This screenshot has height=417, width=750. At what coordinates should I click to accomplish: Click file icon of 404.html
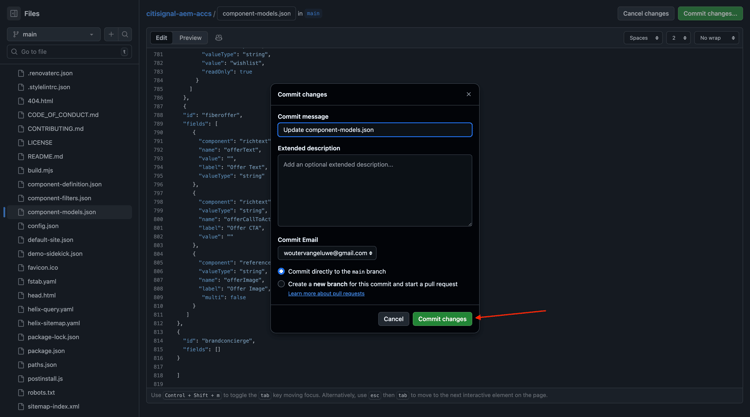click(x=21, y=101)
